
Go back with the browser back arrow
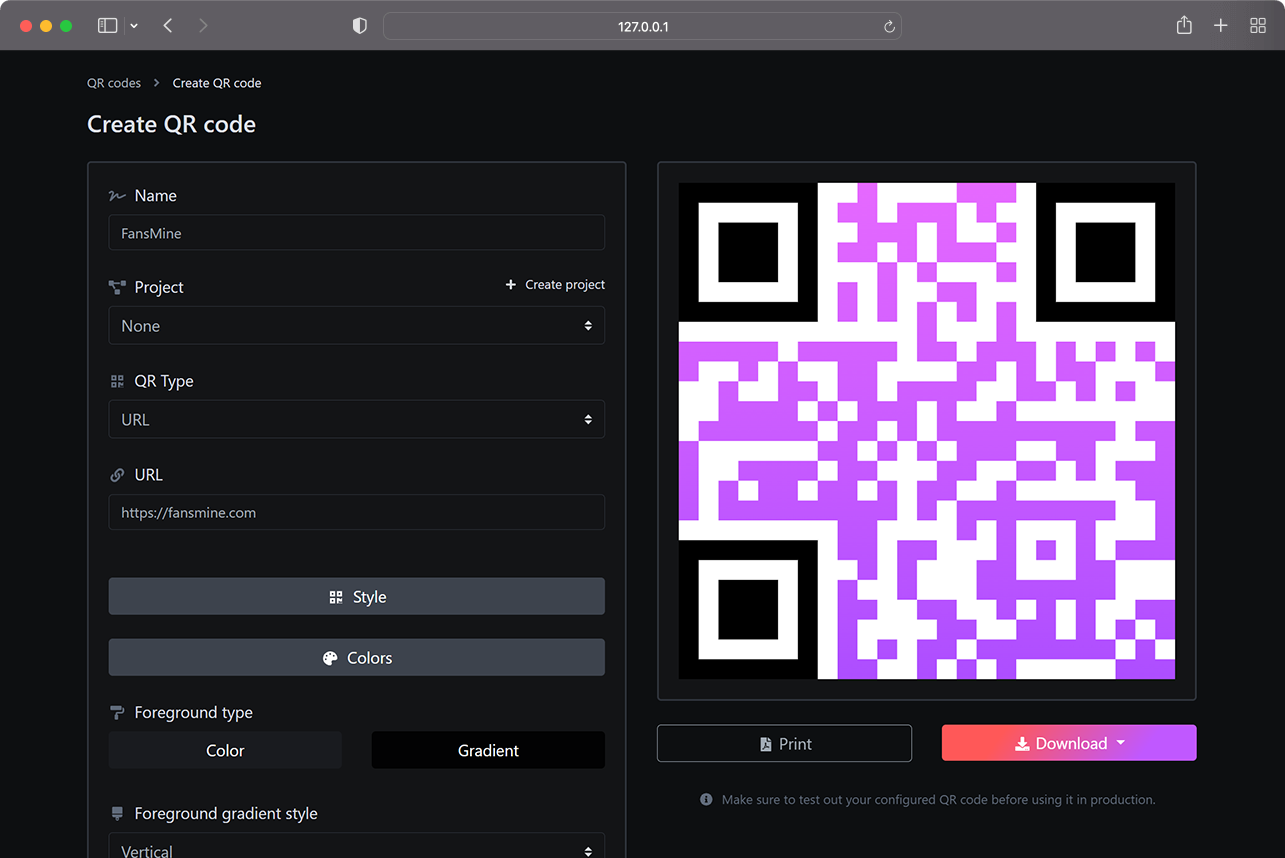[x=168, y=26]
